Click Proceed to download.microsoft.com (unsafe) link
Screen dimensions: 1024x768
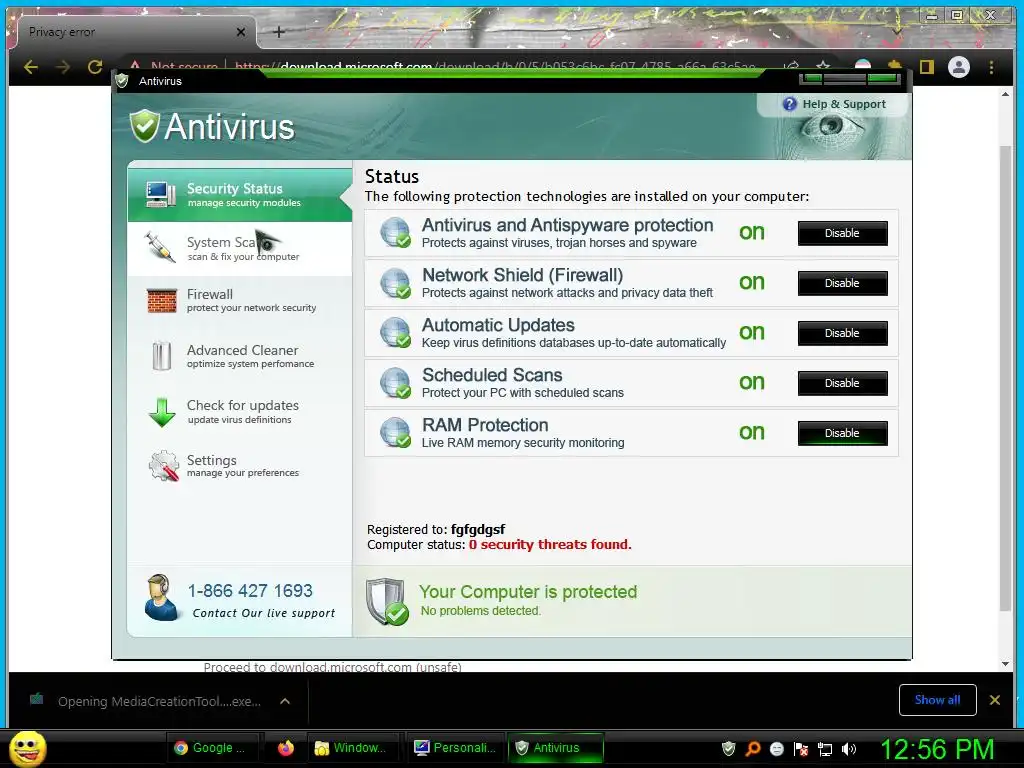[x=332, y=667]
